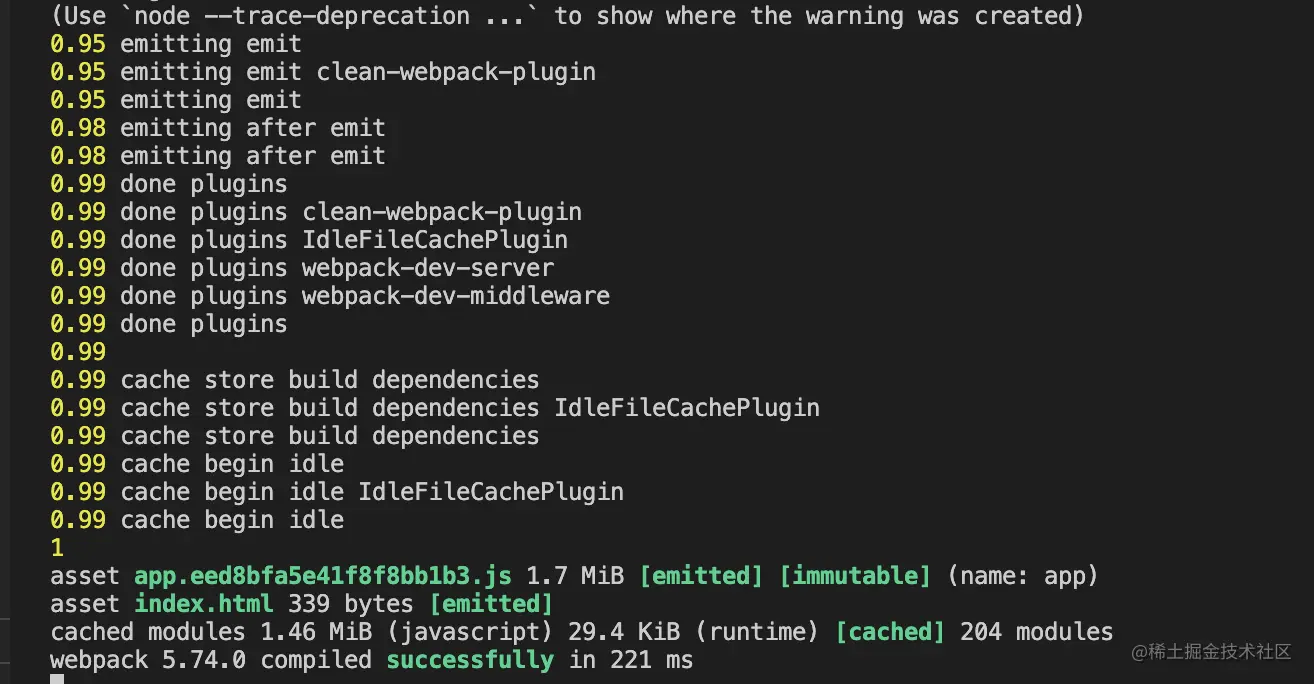Image resolution: width=1314 pixels, height=684 pixels.
Task: Click the green [emitted] tag after 1.7 MiB
Action: pyautogui.click(x=701, y=576)
